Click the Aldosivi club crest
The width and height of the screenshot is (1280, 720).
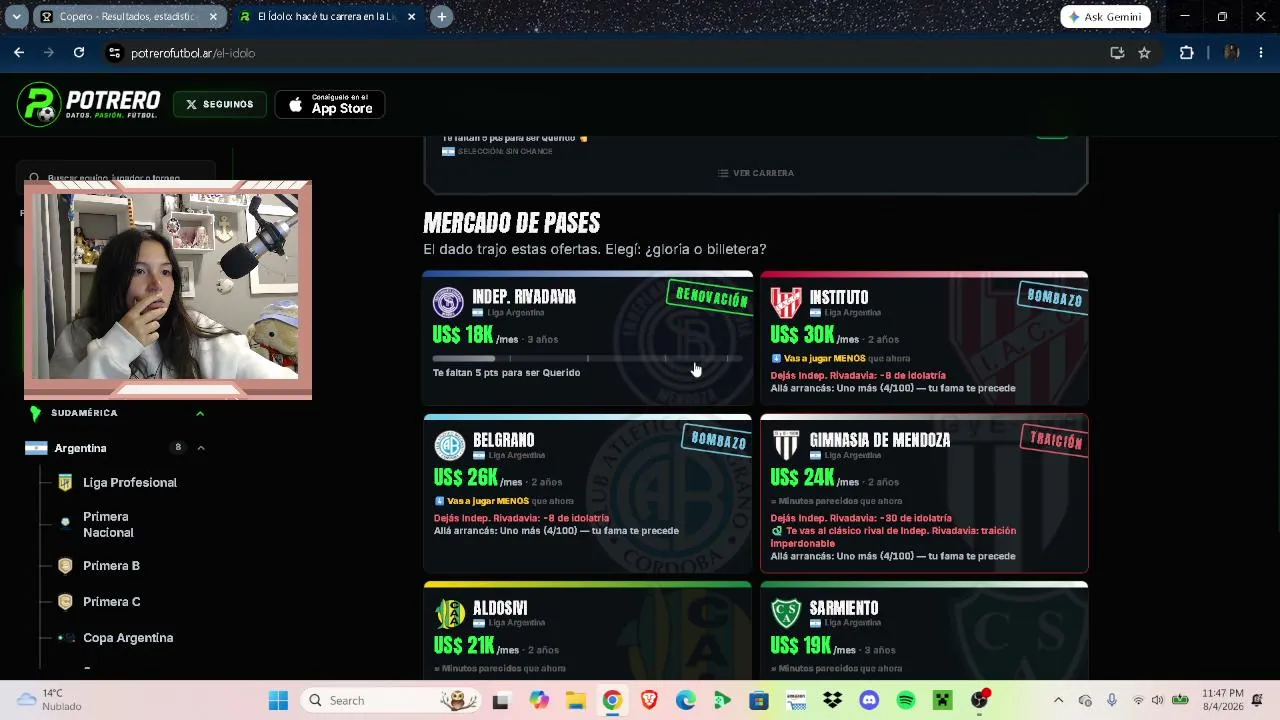450,614
